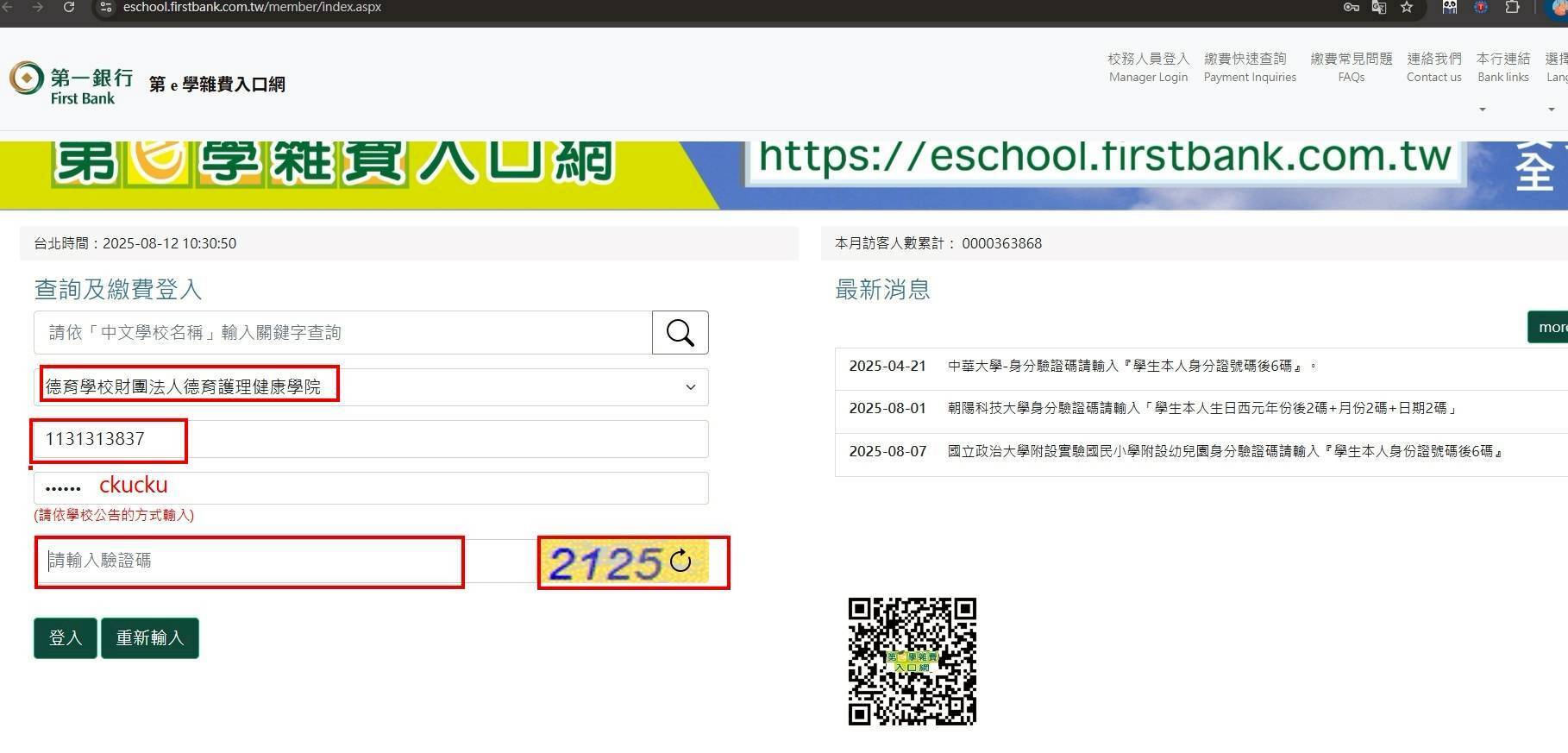
Task: Open the browser extensions puzzle icon
Action: [1512, 8]
